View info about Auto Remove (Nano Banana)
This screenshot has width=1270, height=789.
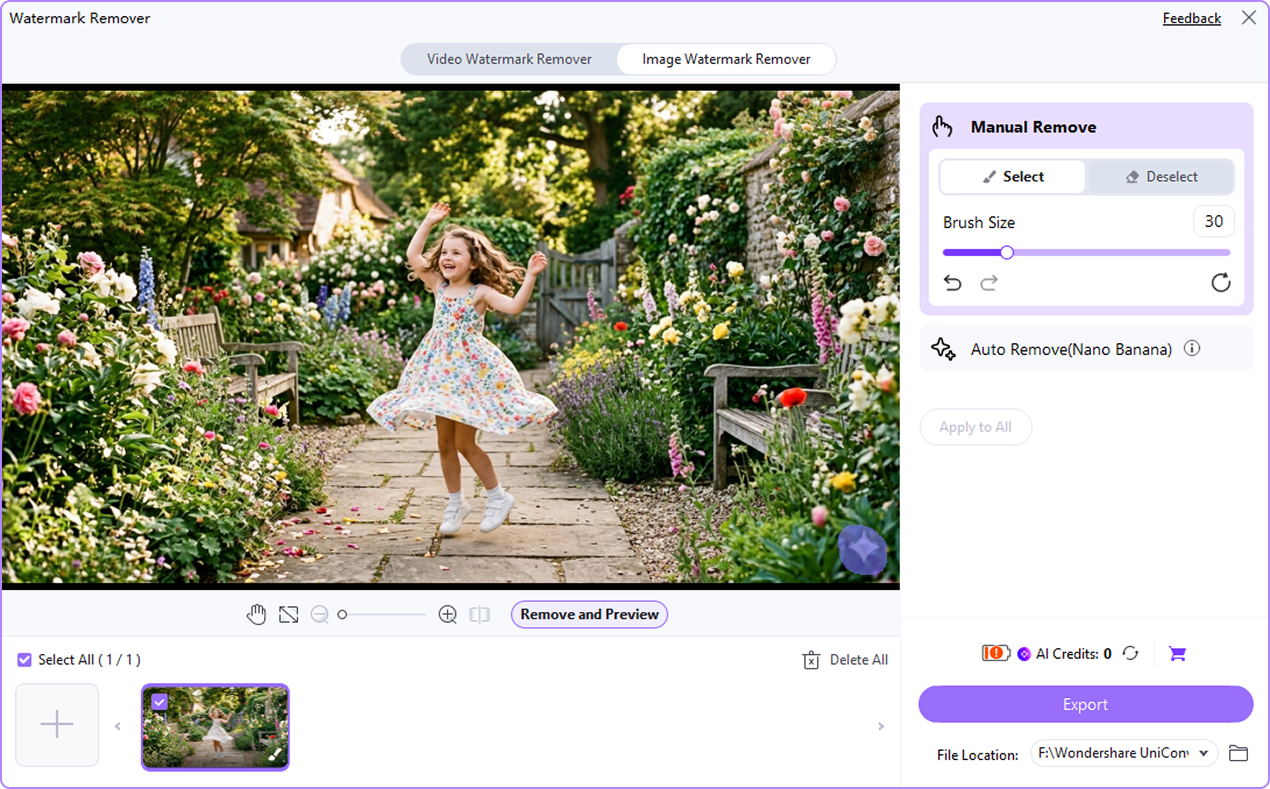tap(1192, 348)
